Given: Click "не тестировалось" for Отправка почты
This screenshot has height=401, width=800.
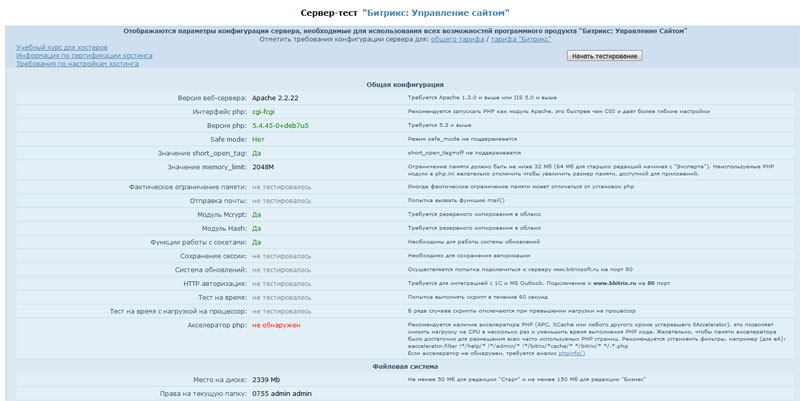Looking at the screenshot, I should pos(281,201).
